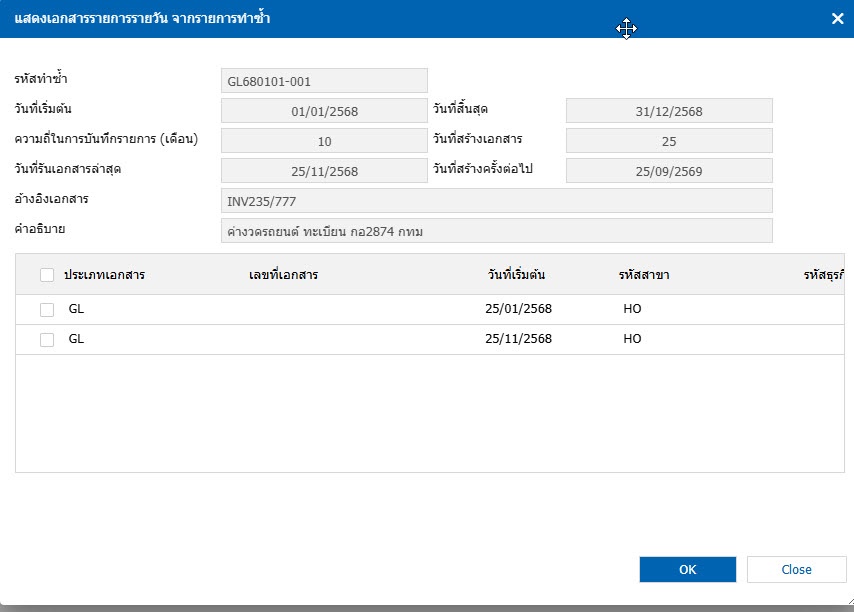Check the GL row dated 25/11/2568
This screenshot has width=854, height=612.
pyautogui.click(x=47, y=340)
